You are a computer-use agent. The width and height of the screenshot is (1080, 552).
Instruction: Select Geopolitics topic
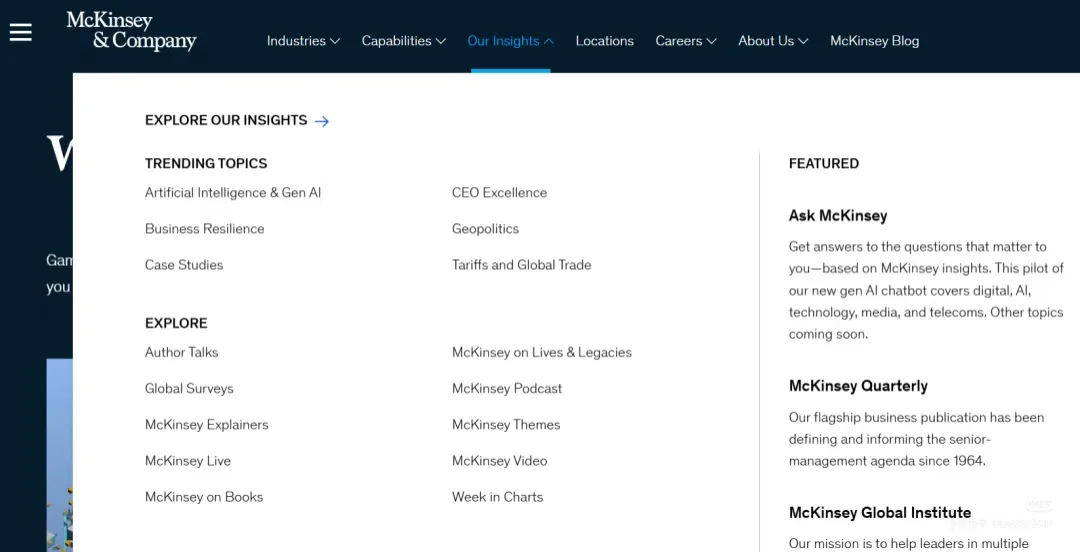(x=486, y=229)
